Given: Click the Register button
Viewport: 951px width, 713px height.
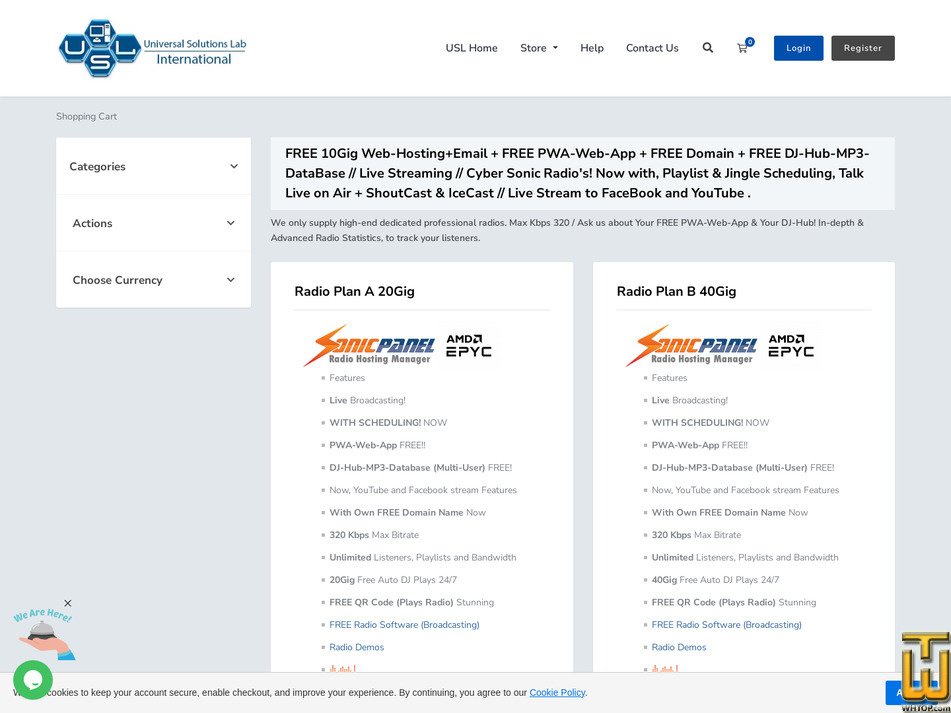Looking at the screenshot, I should (x=862, y=48).
